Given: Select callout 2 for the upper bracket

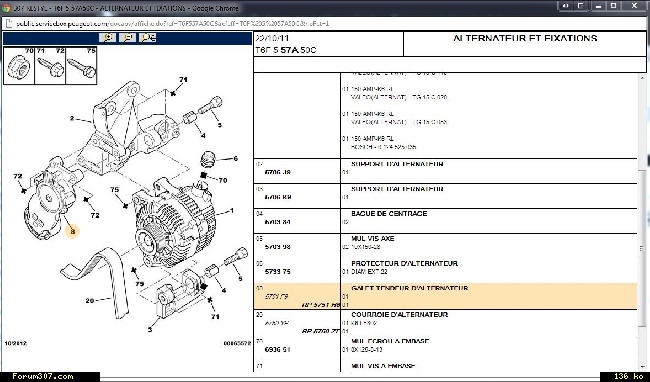Looking at the screenshot, I should 72,118.
